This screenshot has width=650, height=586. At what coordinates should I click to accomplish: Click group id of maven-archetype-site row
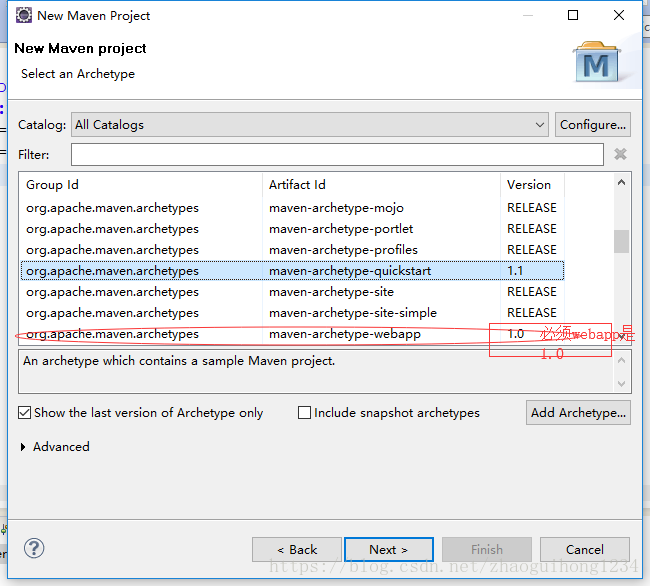click(x=112, y=292)
